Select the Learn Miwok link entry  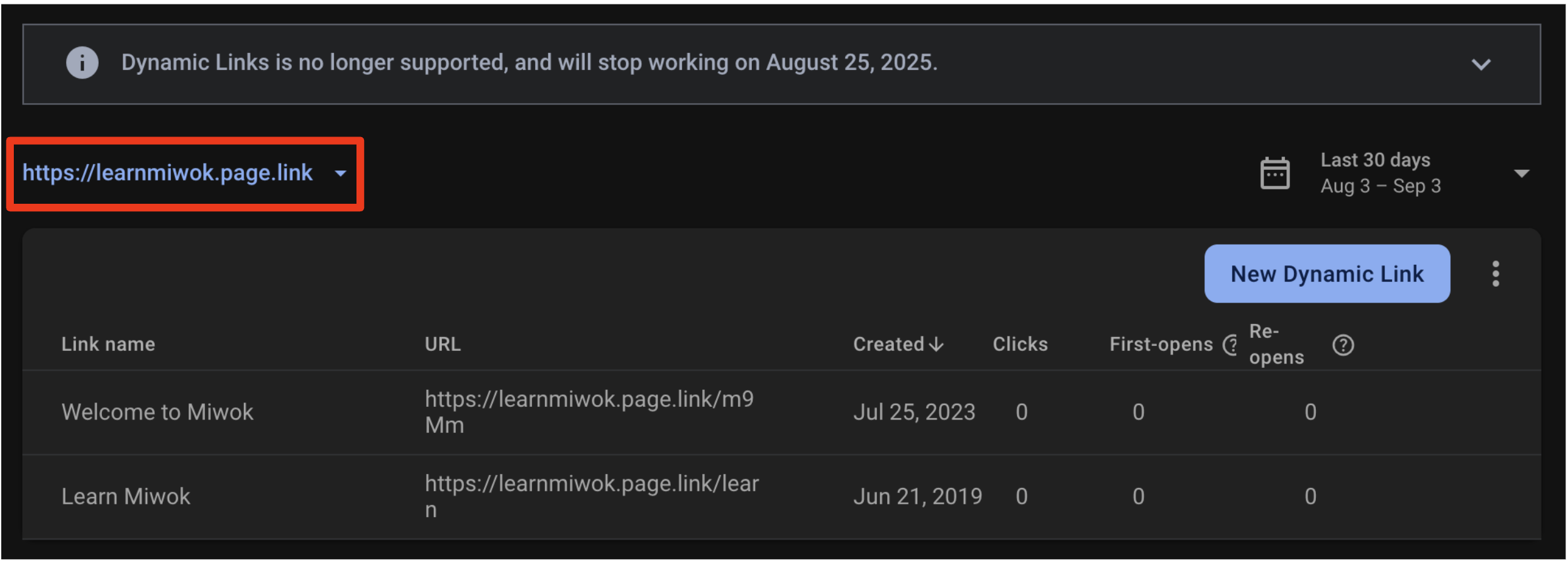(126, 496)
